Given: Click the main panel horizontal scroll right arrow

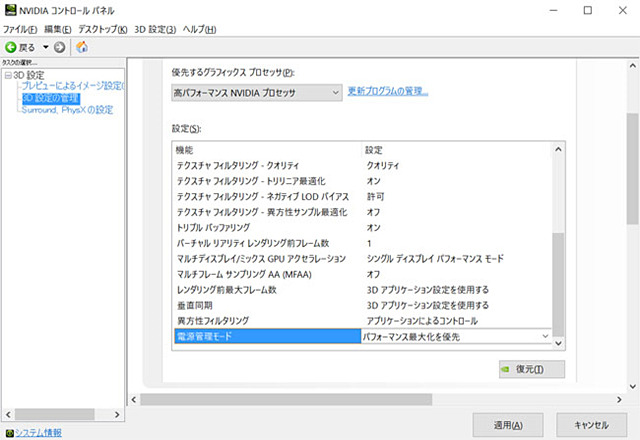Looking at the screenshot, I should (x=619, y=400).
